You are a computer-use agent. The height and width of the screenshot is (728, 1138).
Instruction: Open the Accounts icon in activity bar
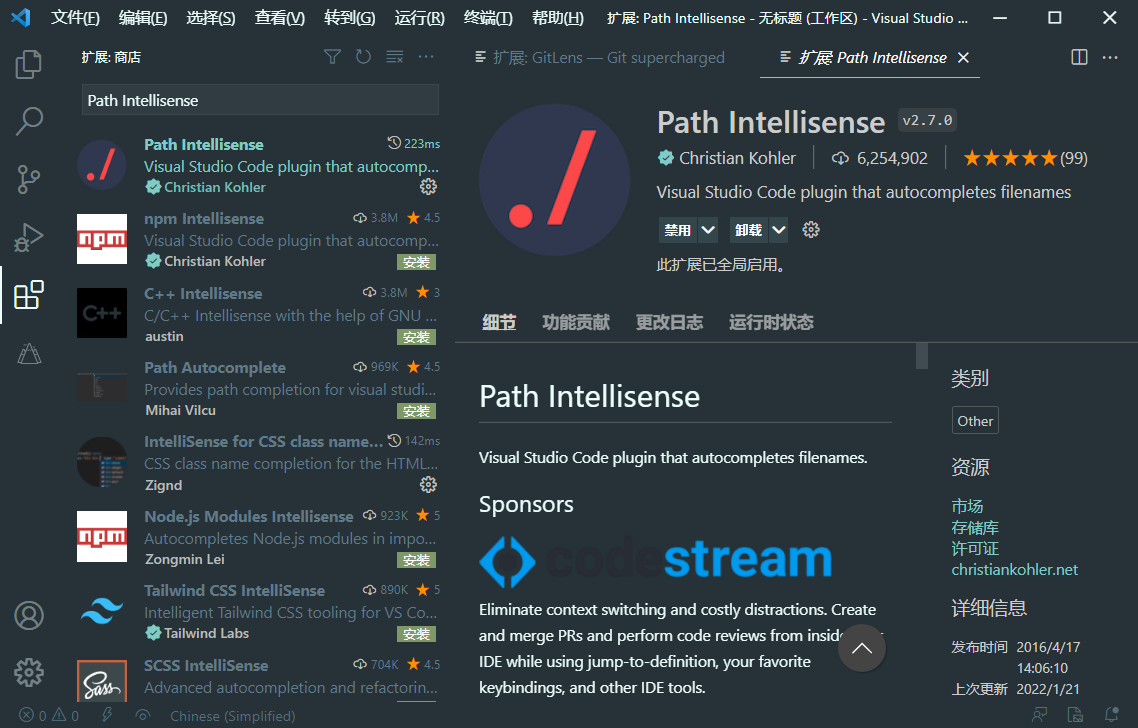tap(29, 615)
